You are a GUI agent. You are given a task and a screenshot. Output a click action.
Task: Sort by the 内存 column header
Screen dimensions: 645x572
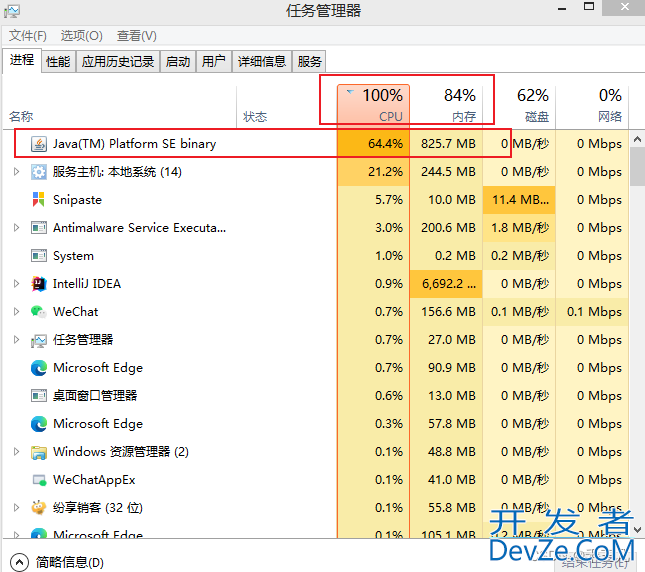click(x=446, y=105)
